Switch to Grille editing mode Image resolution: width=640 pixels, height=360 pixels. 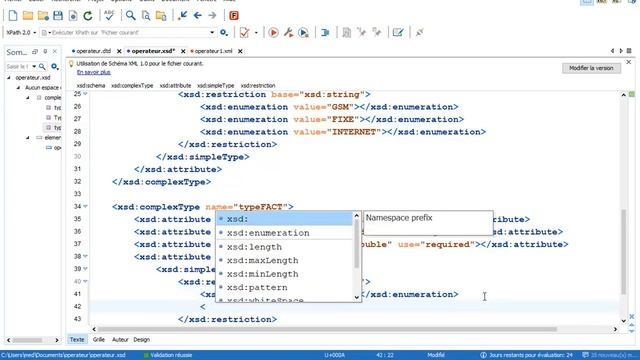(99, 340)
